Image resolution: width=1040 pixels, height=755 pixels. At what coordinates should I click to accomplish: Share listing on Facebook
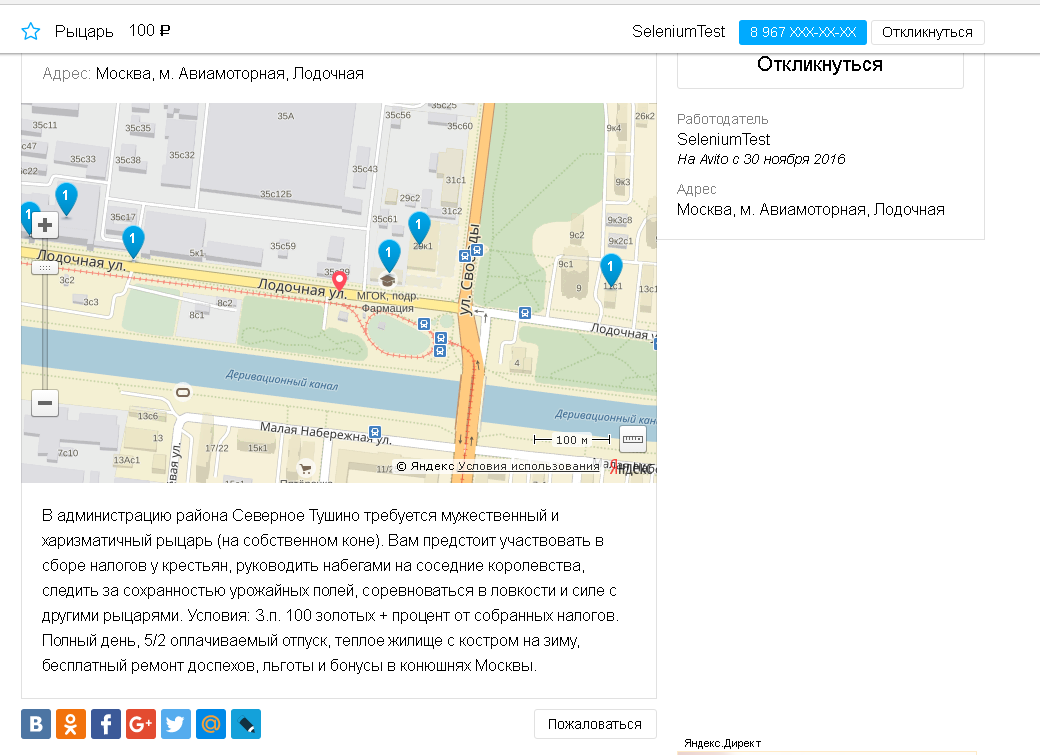click(x=106, y=724)
